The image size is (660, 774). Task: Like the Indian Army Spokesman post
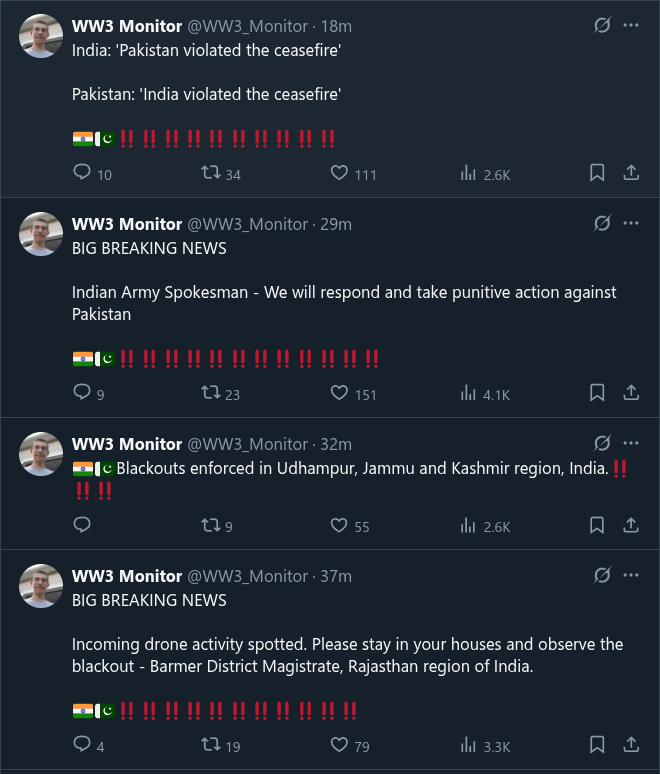tap(339, 393)
